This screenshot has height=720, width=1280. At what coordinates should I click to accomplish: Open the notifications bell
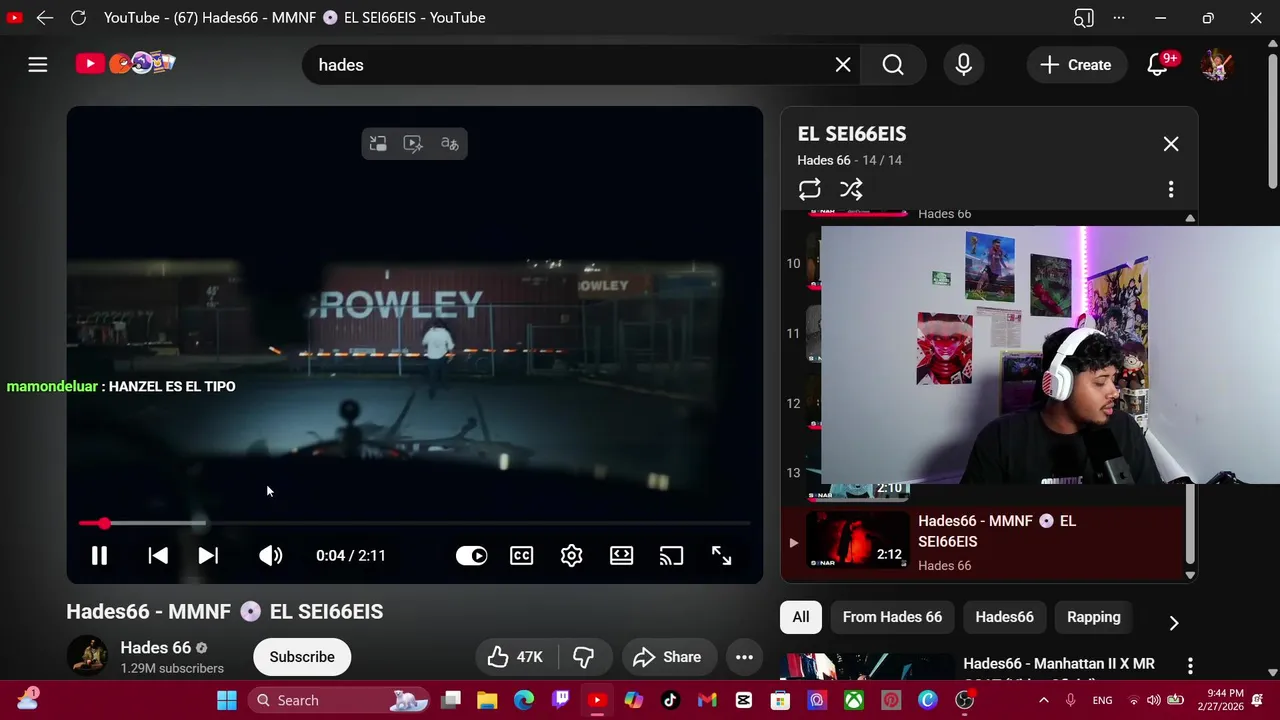tap(1158, 65)
